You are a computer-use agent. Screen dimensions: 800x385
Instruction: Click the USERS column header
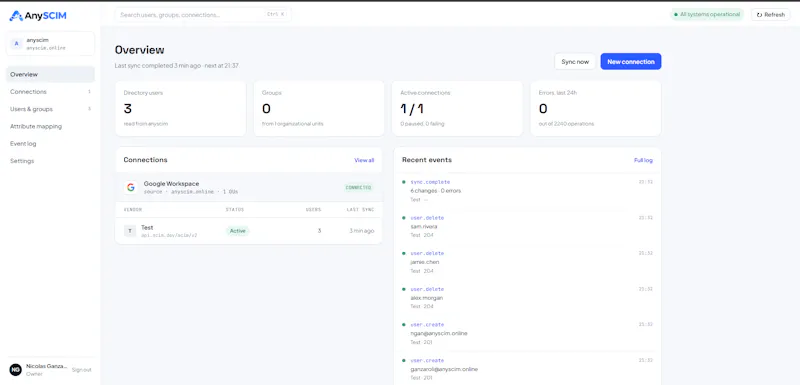pos(313,210)
